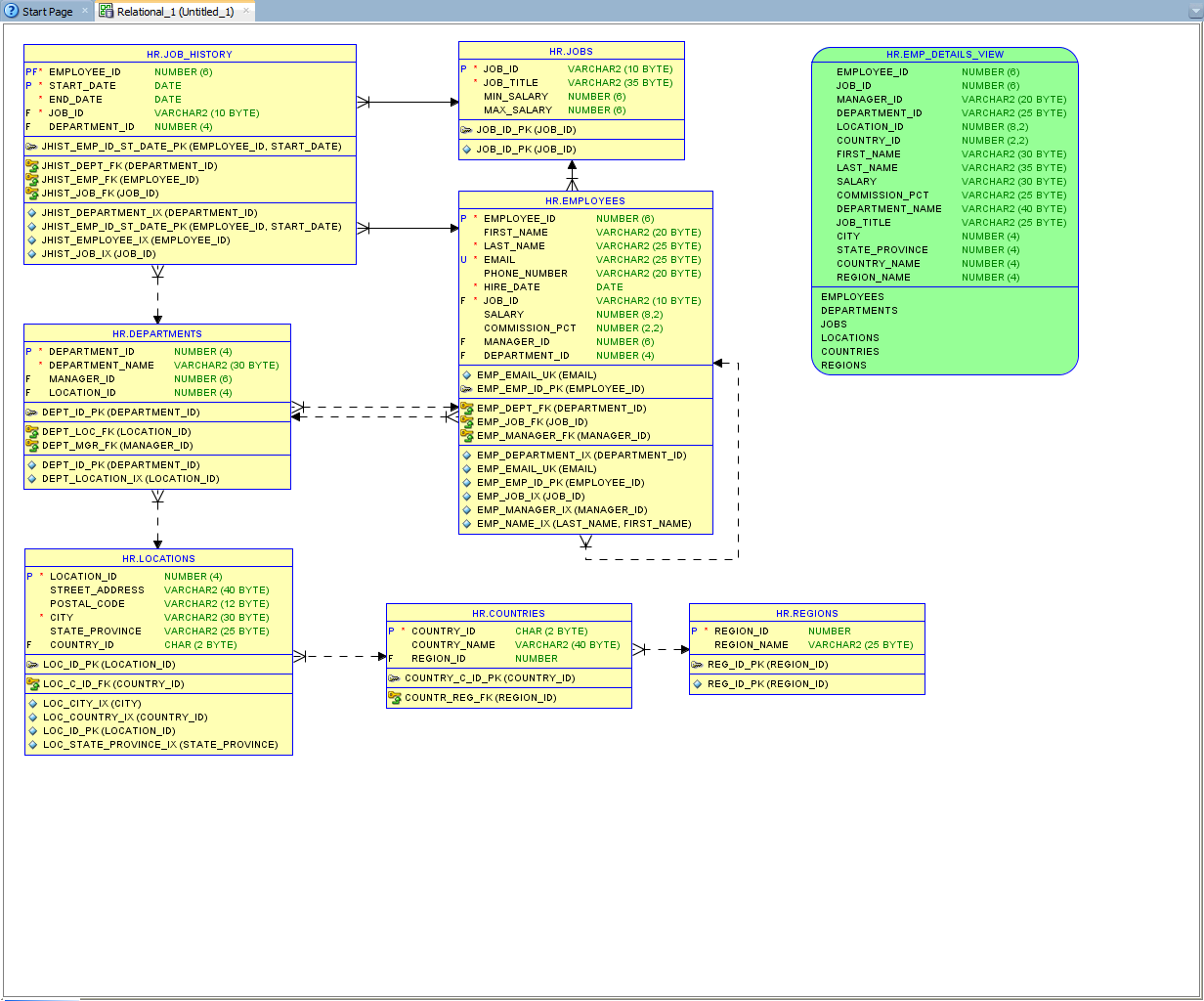
Task: Click the EMP_EMAIL_UK unique key diamond icon
Action: point(467,375)
